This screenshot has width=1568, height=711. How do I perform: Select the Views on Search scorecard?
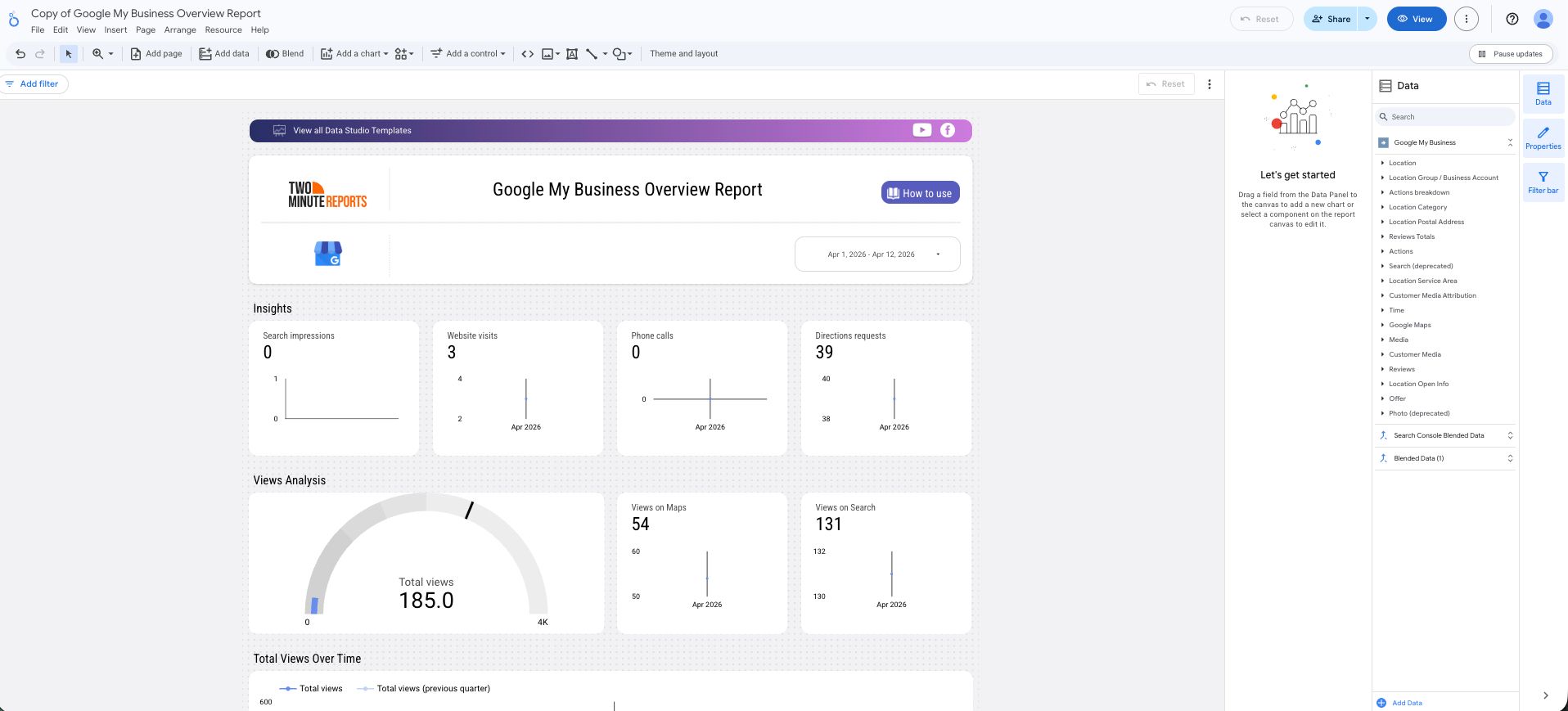[x=886, y=563]
